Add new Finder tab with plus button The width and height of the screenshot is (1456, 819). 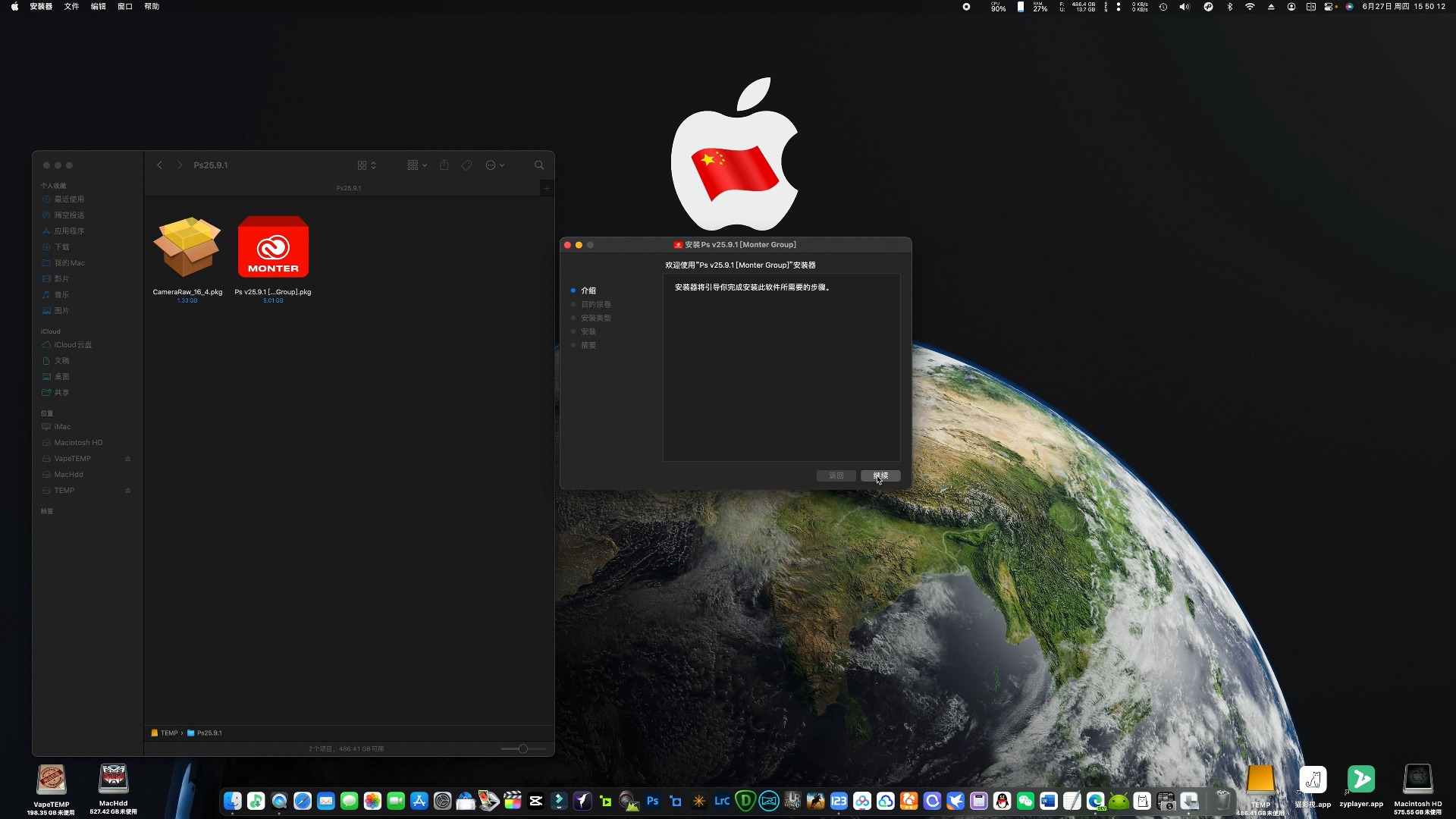(547, 188)
